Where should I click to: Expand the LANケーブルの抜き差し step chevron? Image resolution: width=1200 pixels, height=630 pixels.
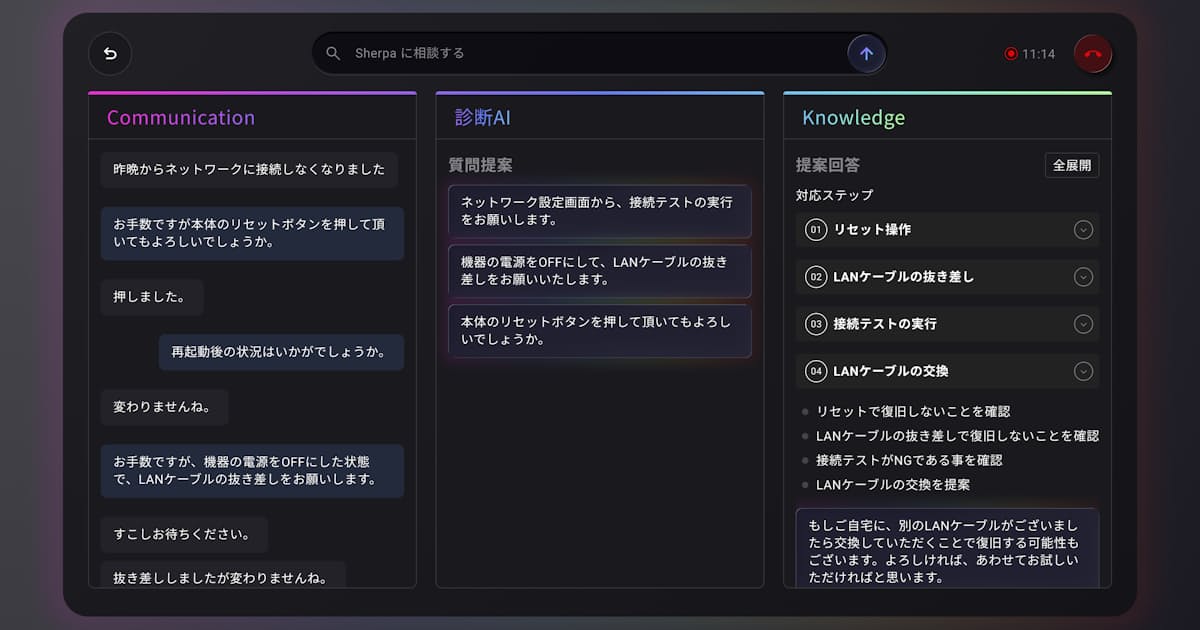click(x=1083, y=277)
